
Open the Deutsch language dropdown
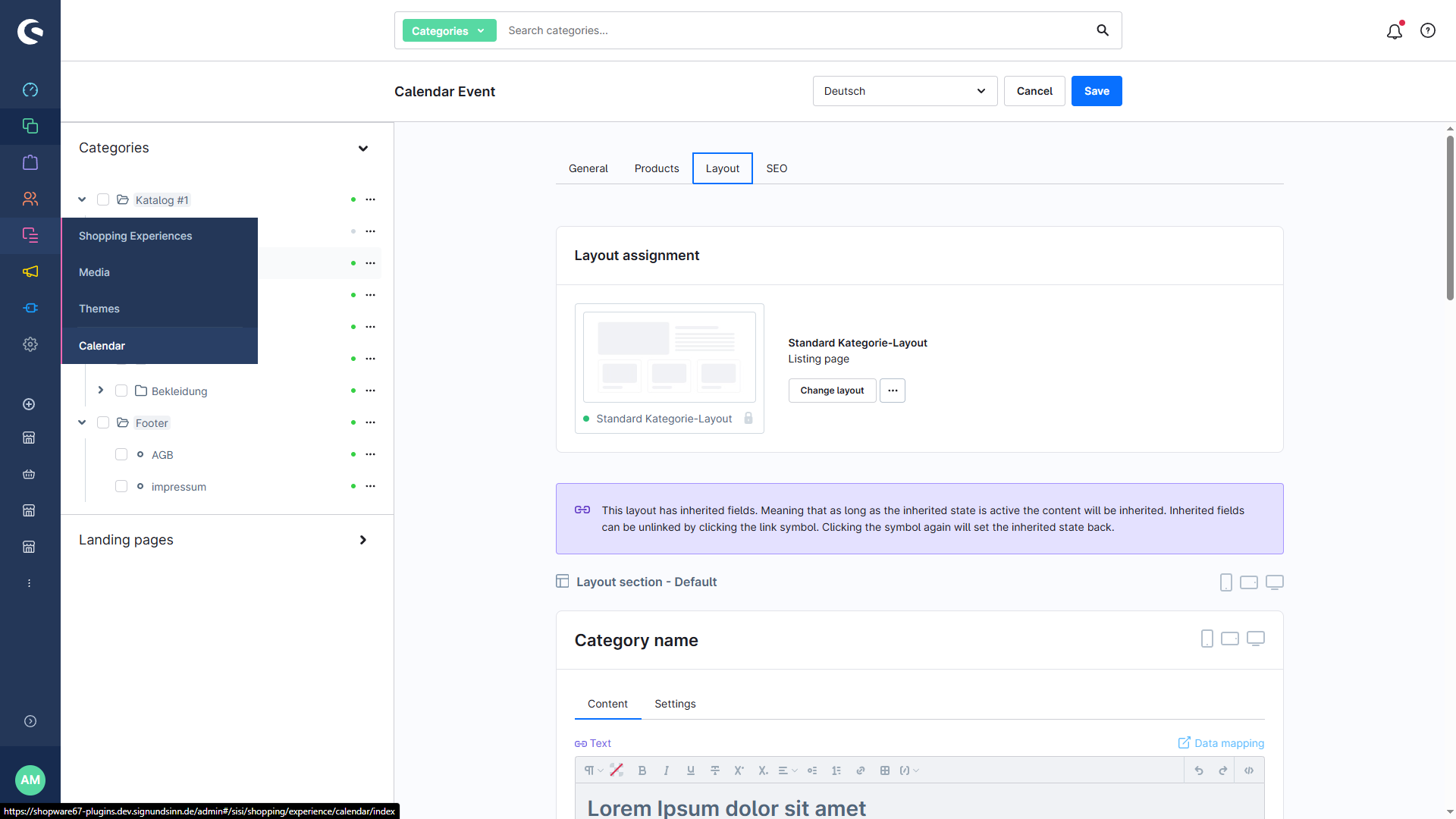tap(905, 91)
